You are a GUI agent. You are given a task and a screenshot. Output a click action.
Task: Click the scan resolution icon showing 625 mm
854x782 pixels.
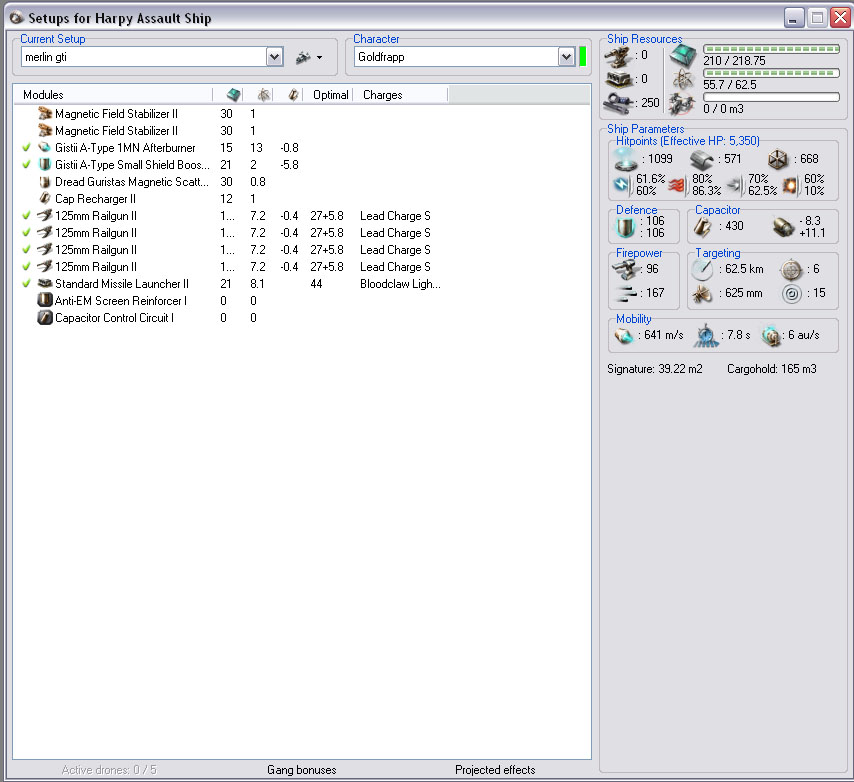point(703,294)
